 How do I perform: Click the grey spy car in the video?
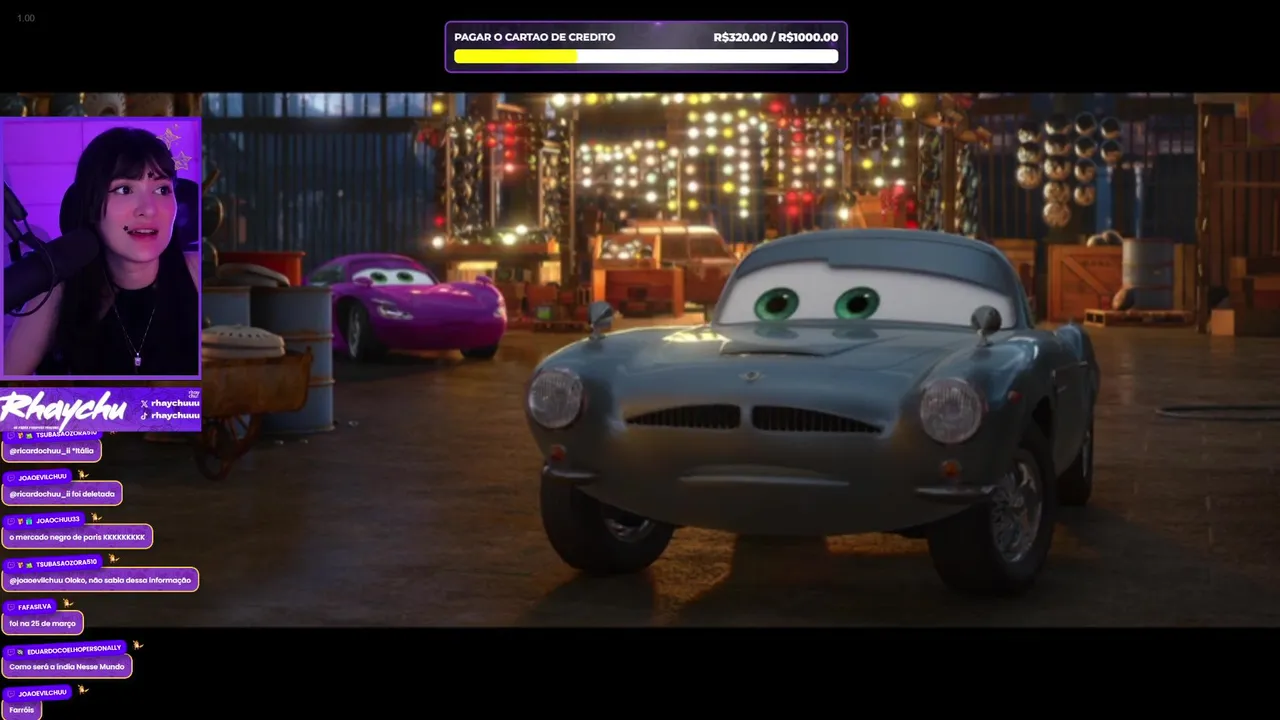pyautogui.click(x=812, y=410)
